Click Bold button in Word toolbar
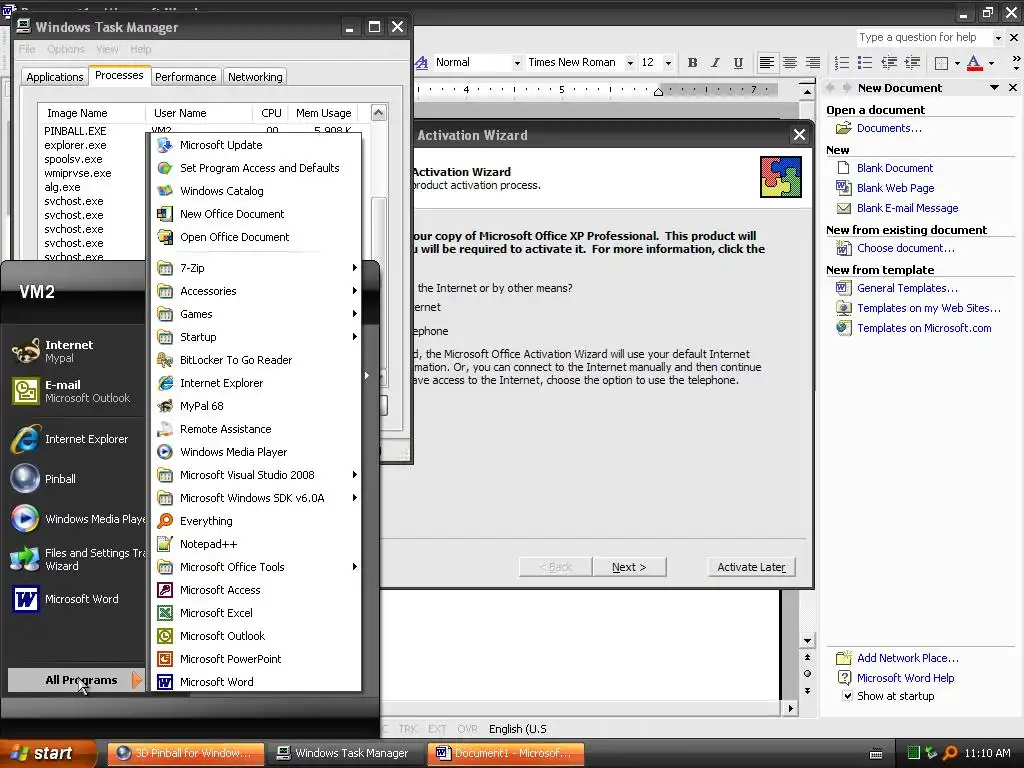 tap(692, 63)
